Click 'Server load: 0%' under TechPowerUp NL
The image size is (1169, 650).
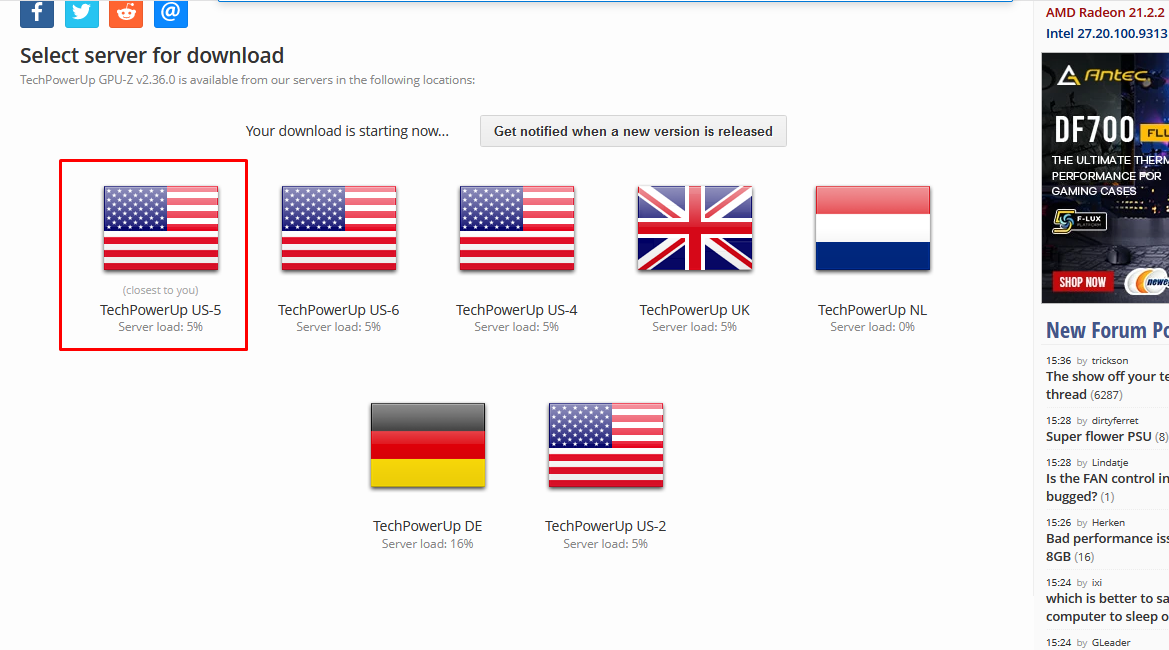872,327
